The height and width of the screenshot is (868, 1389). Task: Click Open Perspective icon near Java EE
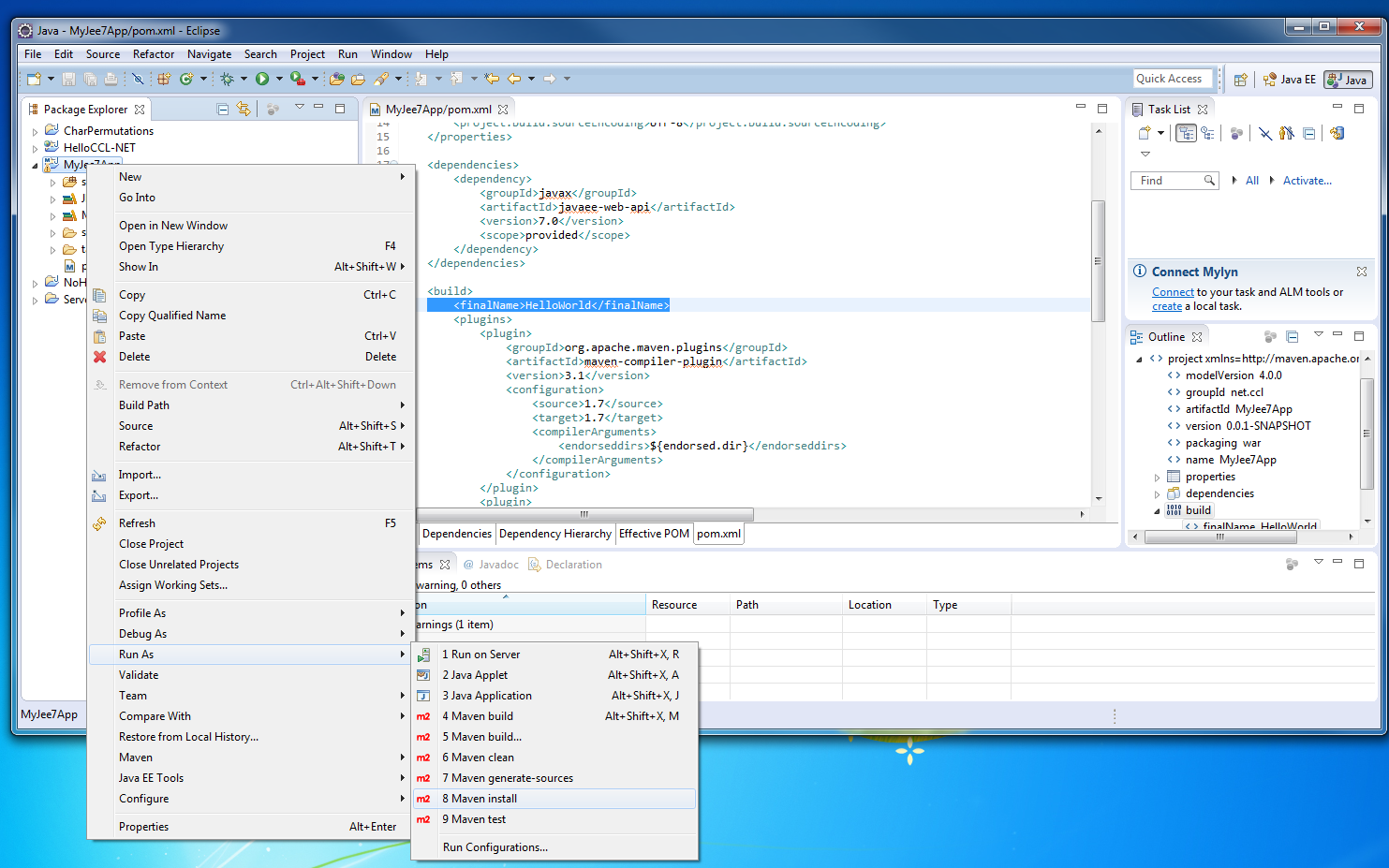[1240, 80]
